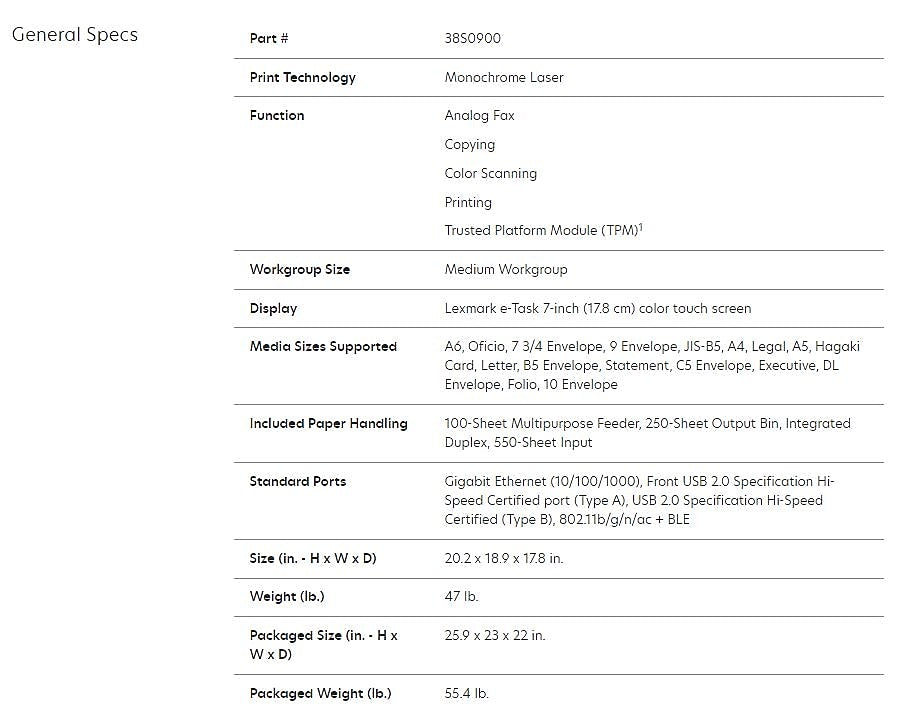Select part number 38S0900
This screenshot has width=924, height=709.
point(473,39)
